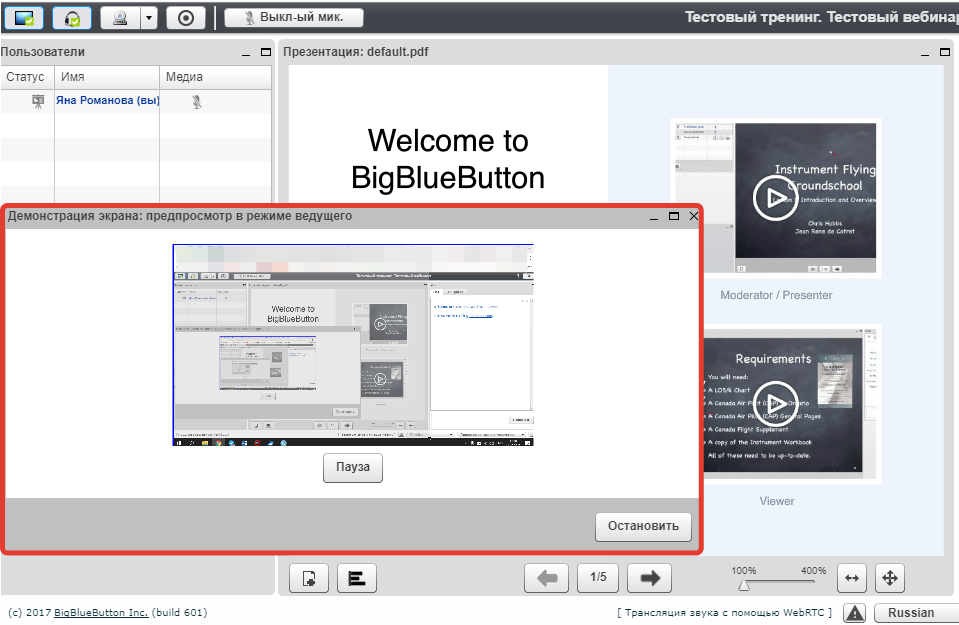Click the fit to width icon
The height and width of the screenshot is (625, 959).
pyautogui.click(x=852, y=578)
